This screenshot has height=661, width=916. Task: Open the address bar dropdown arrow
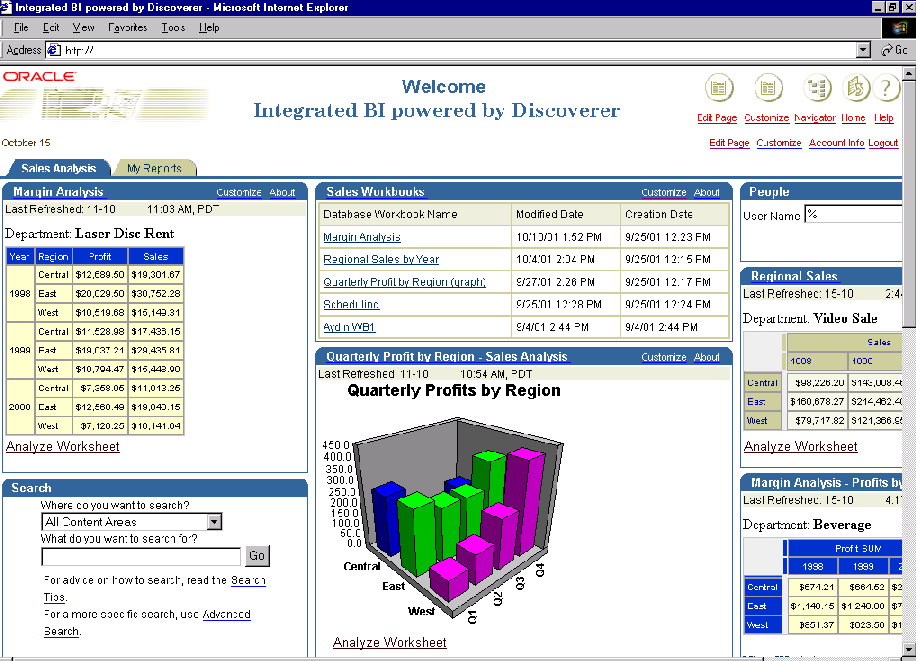(863, 50)
